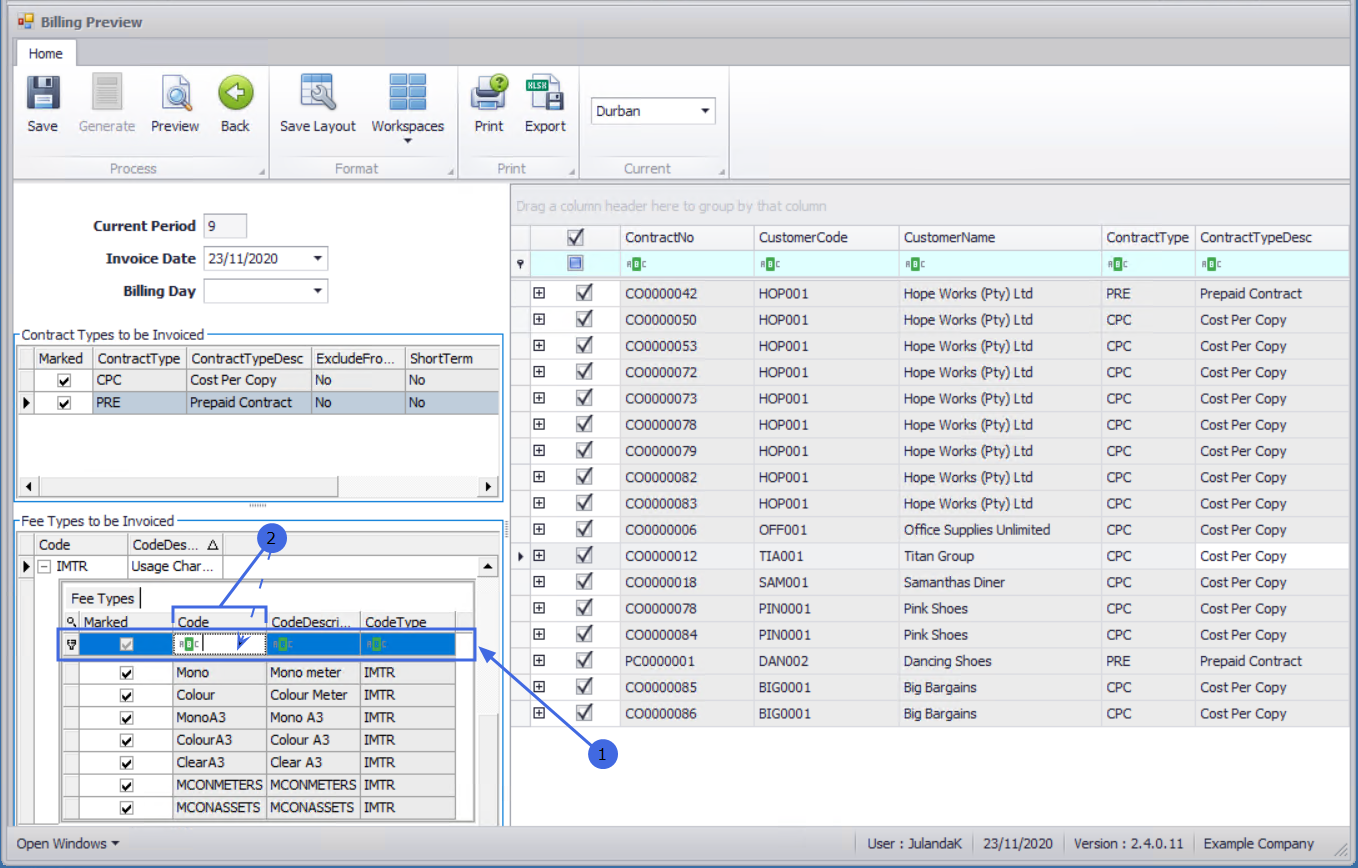Click the Save icon in ribbon

point(43,94)
